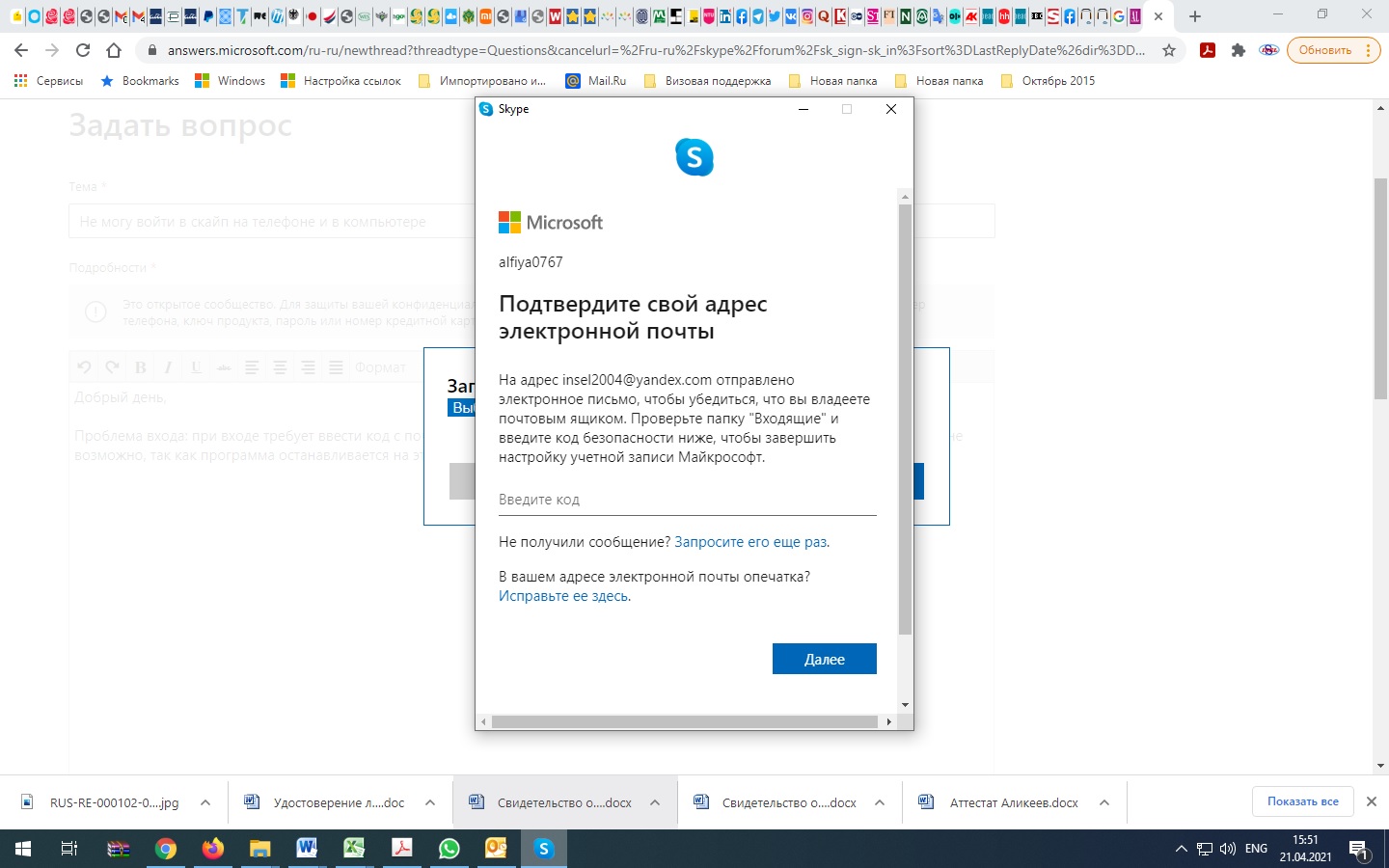Launch Firefox from the taskbar
The width and height of the screenshot is (1389, 868).
point(212,849)
